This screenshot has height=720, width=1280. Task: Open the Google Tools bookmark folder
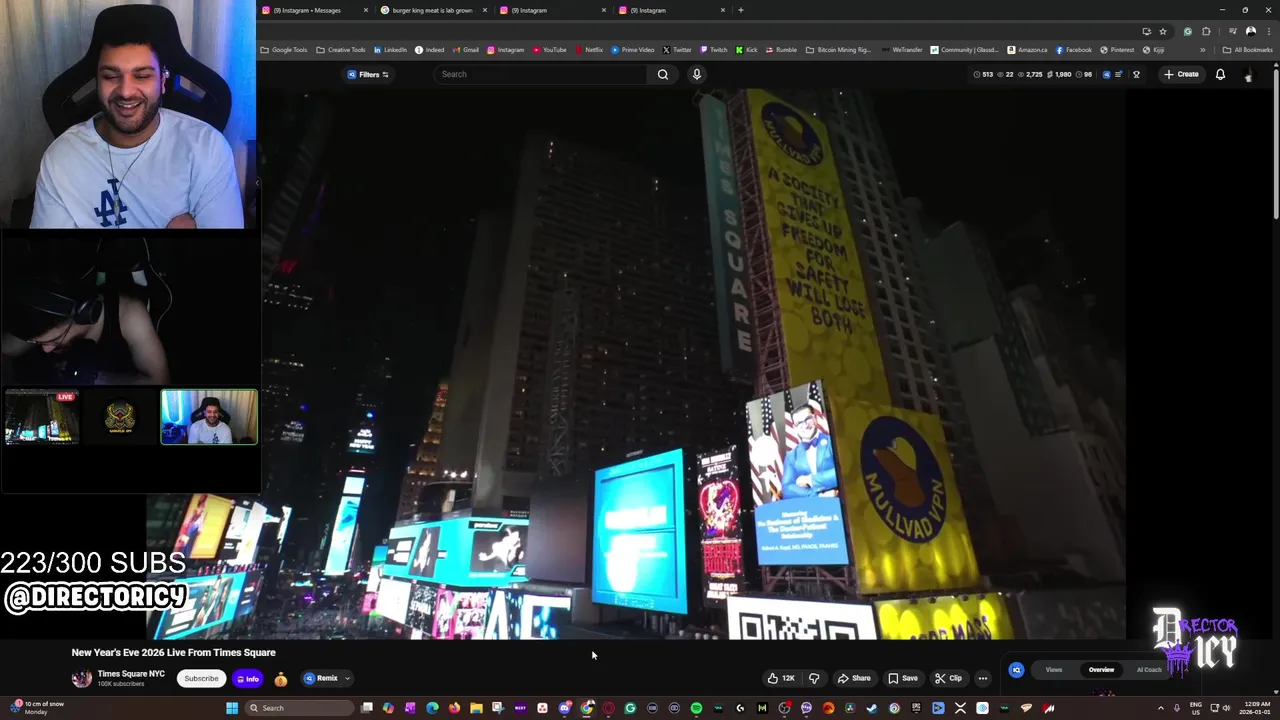(284, 50)
